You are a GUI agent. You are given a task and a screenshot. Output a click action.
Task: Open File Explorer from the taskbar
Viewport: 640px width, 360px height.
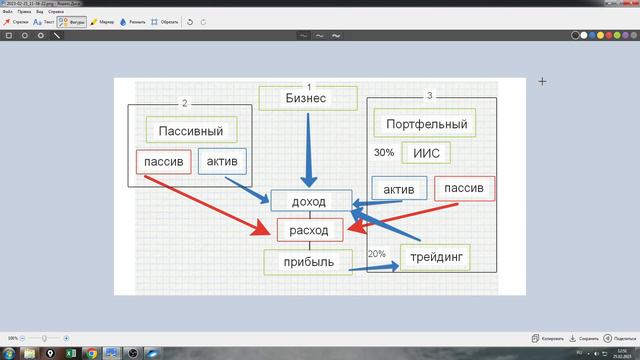coord(29,353)
